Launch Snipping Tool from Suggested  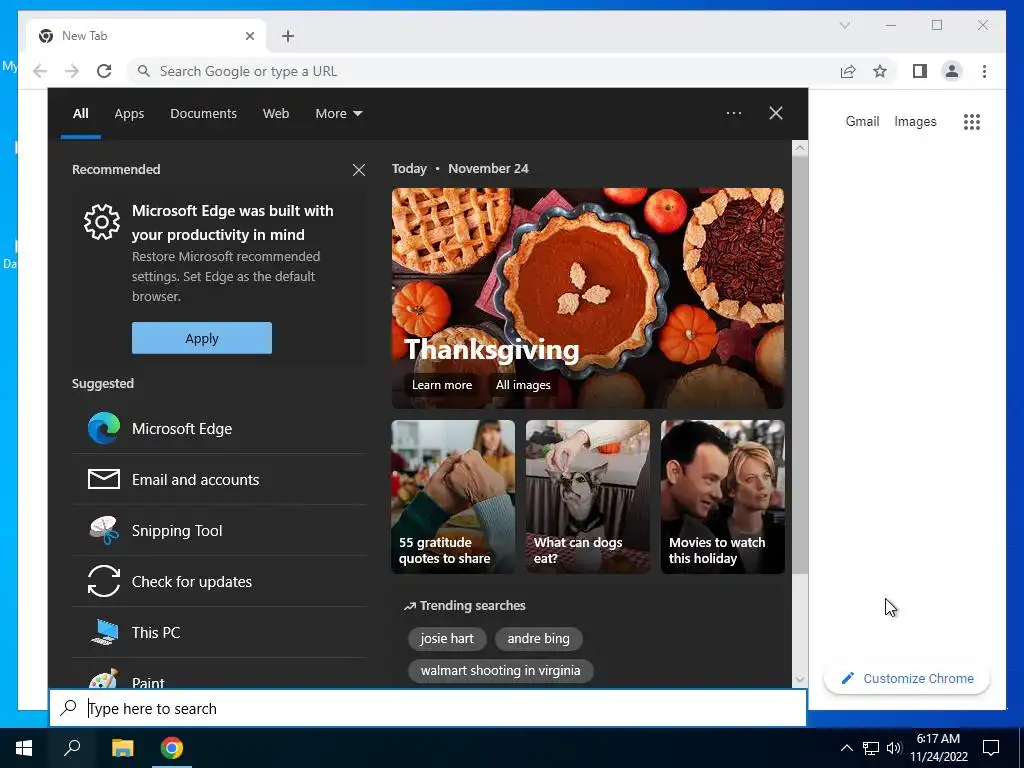click(x=219, y=530)
